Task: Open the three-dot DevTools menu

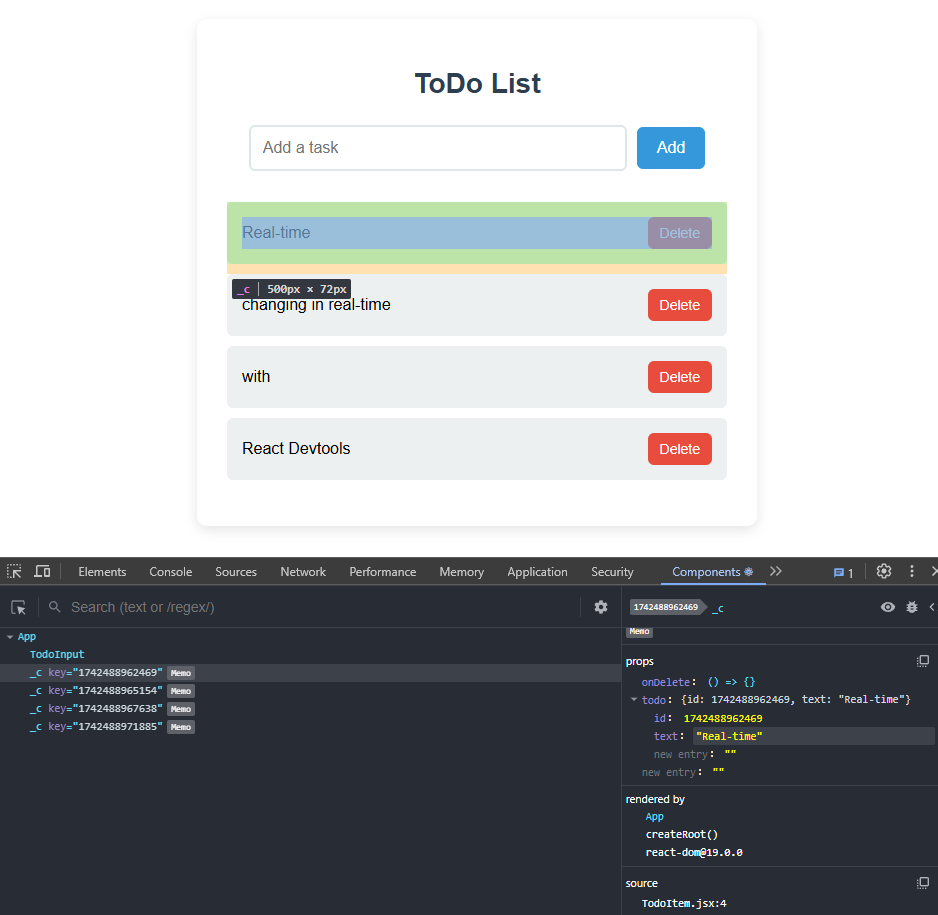Action: tap(911, 571)
